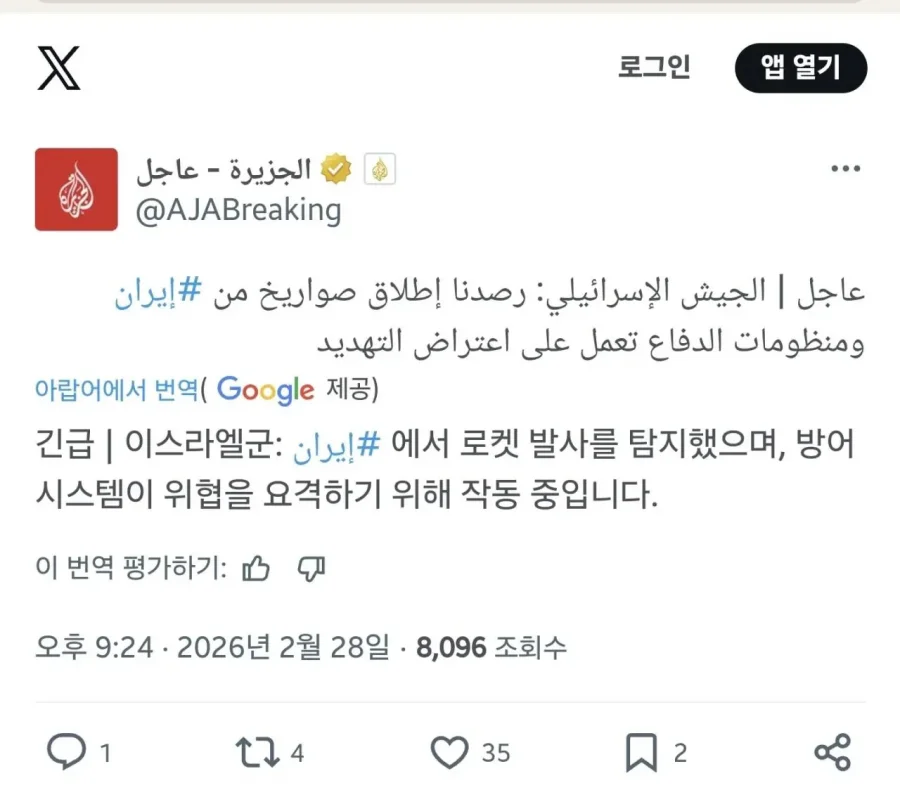Screen dimensions: 900x790
Task: Rate the translation with thumbs up
Action: click(256, 569)
